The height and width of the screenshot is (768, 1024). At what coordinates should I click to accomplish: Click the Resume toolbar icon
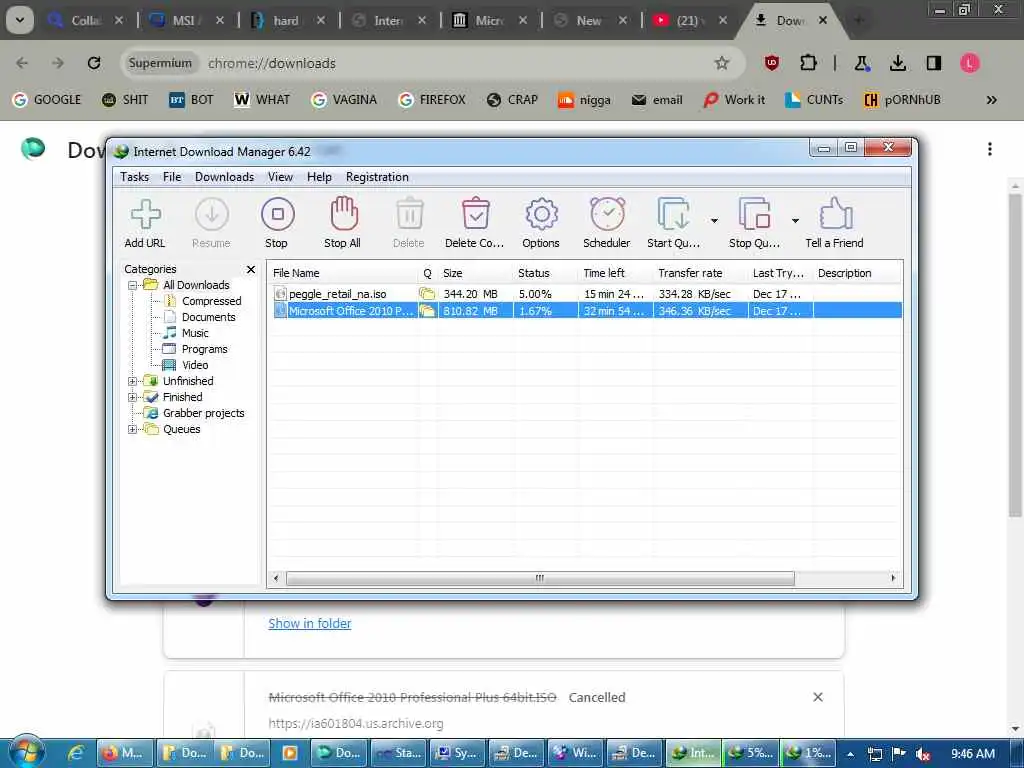coord(212,214)
